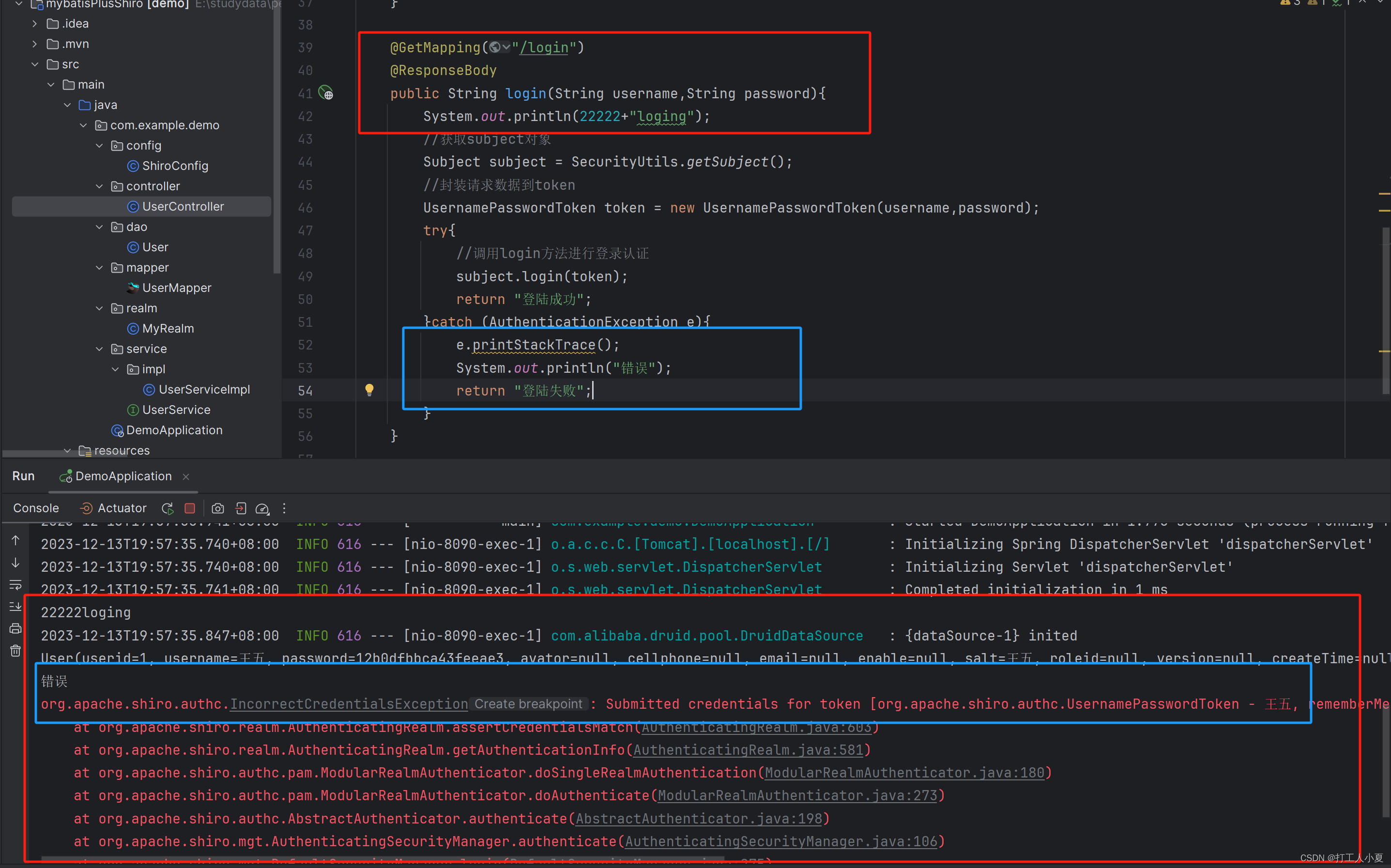
Task: Click the run gutter icon on line 41
Action: click(326, 93)
